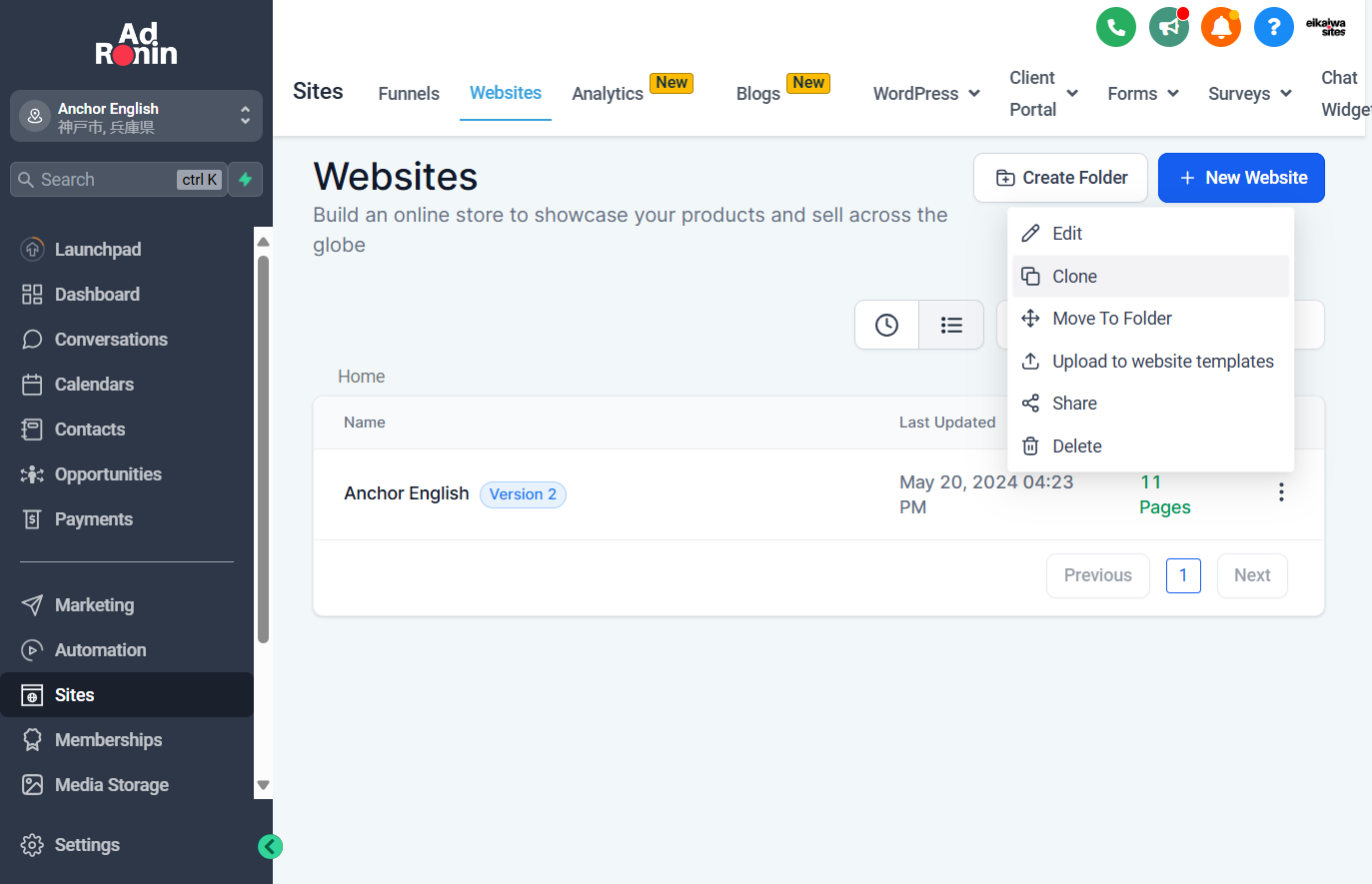1372x884 pixels.
Task: Choose Delete in the context menu
Action: (x=1151, y=446)
